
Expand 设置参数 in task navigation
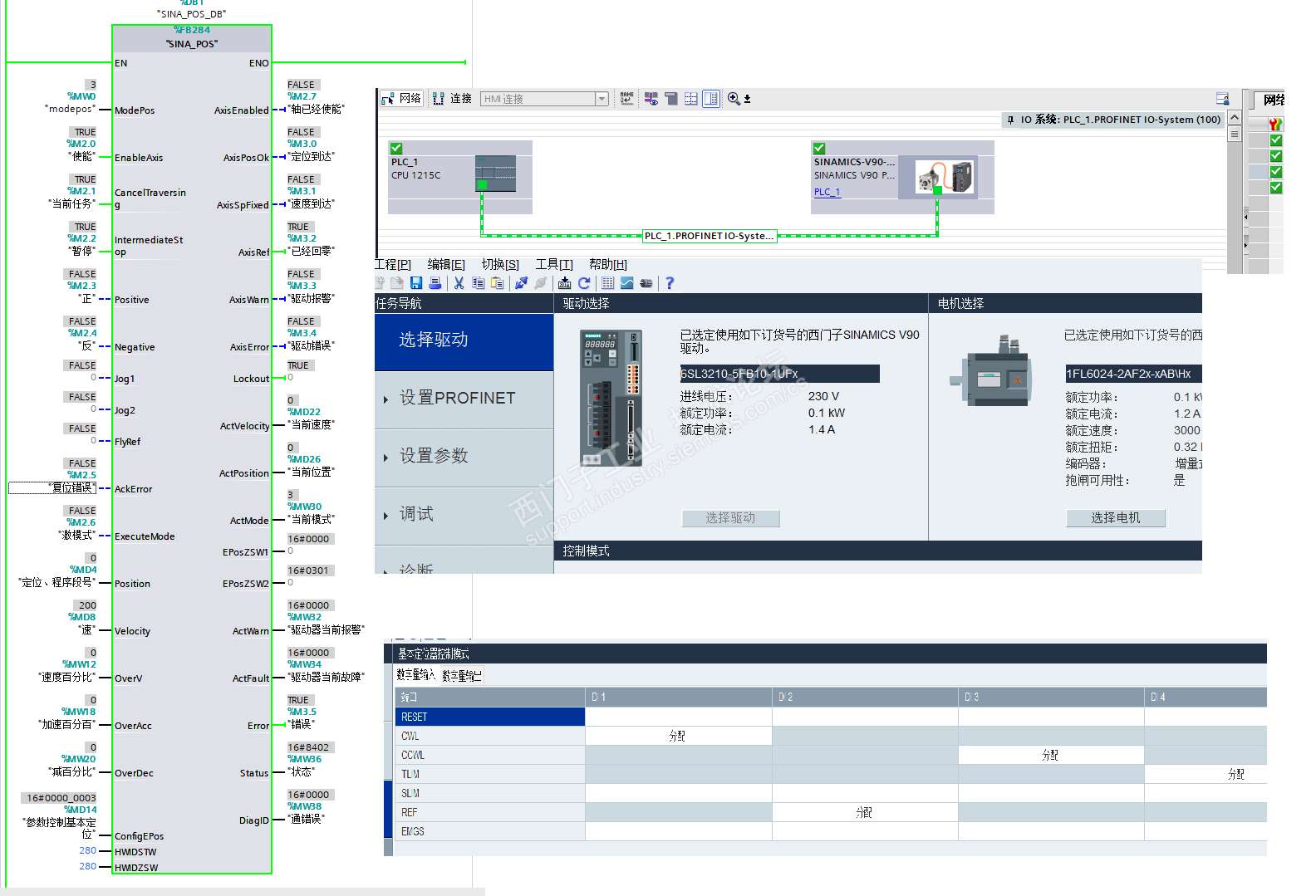(x=464, y=458)
